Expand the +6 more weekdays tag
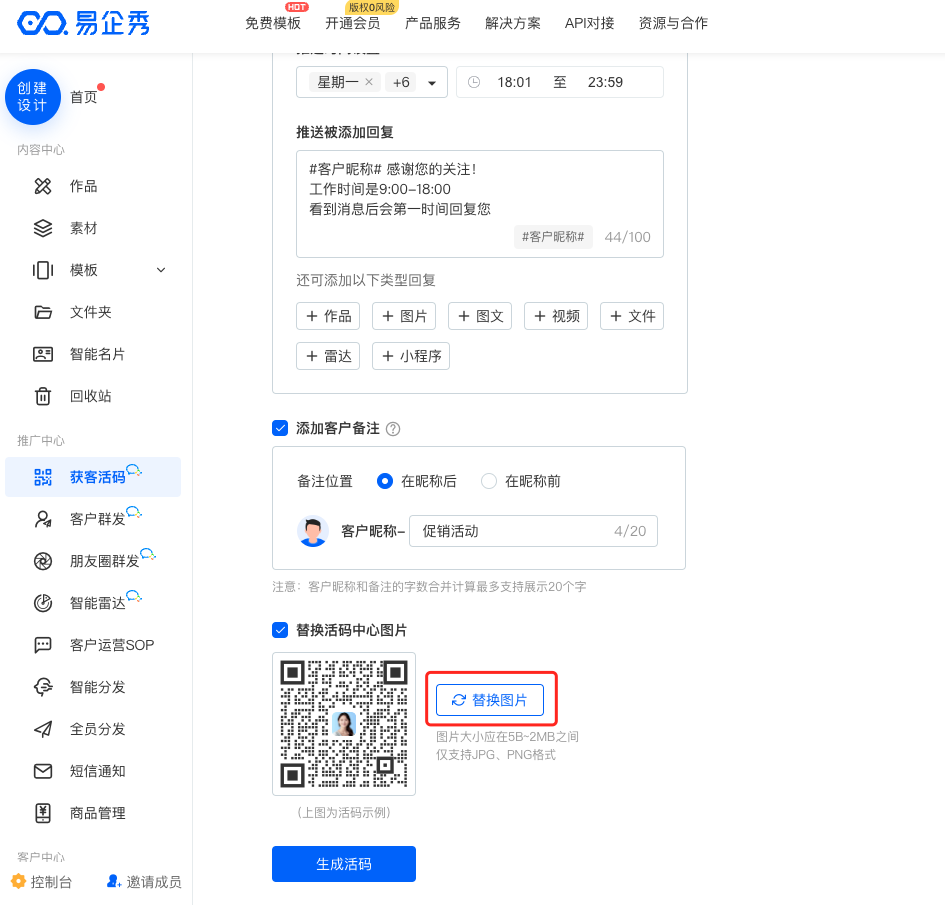 (x=401, y=82)
